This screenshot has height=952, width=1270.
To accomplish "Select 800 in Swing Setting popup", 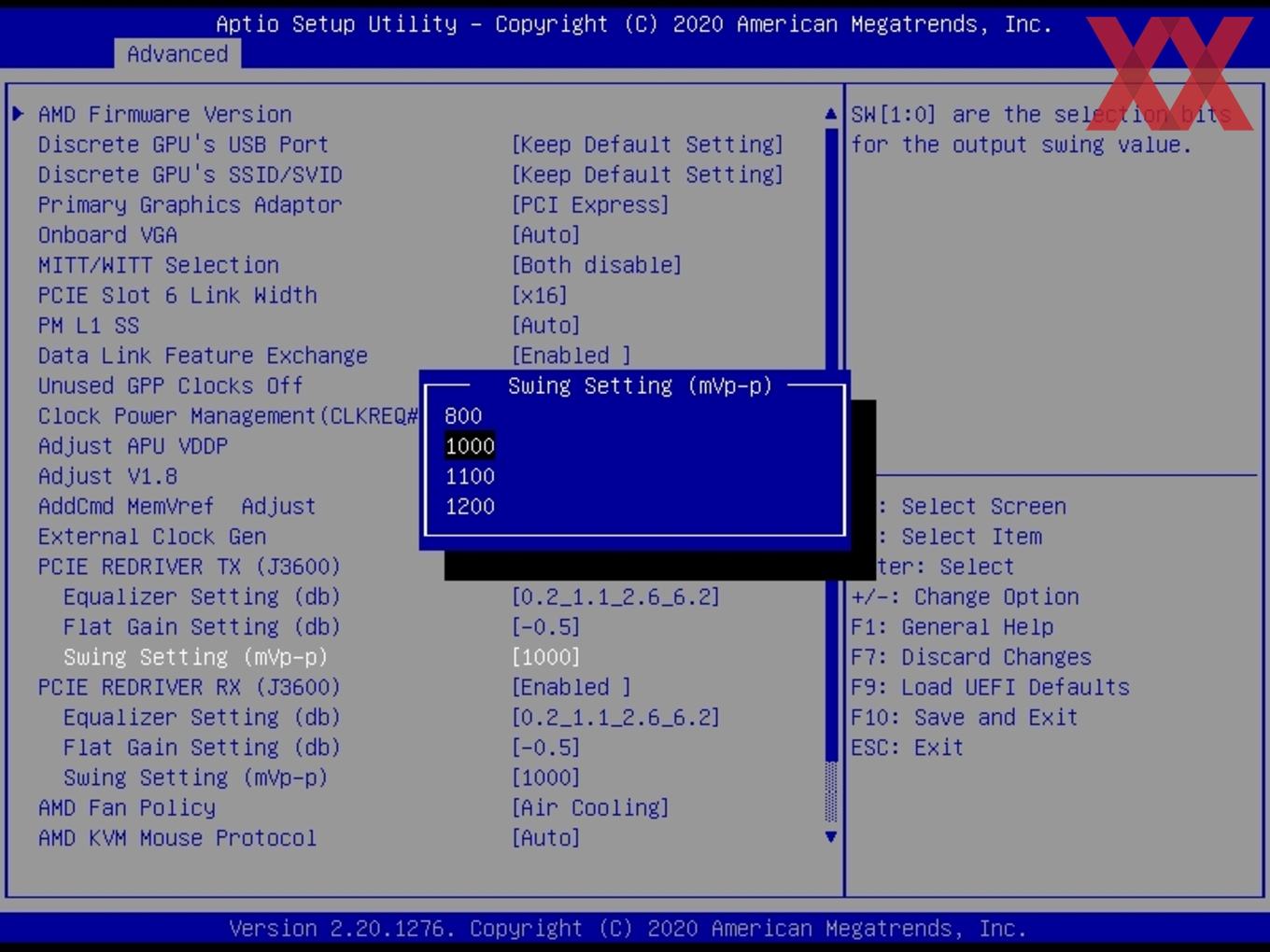I will point(463,416).
